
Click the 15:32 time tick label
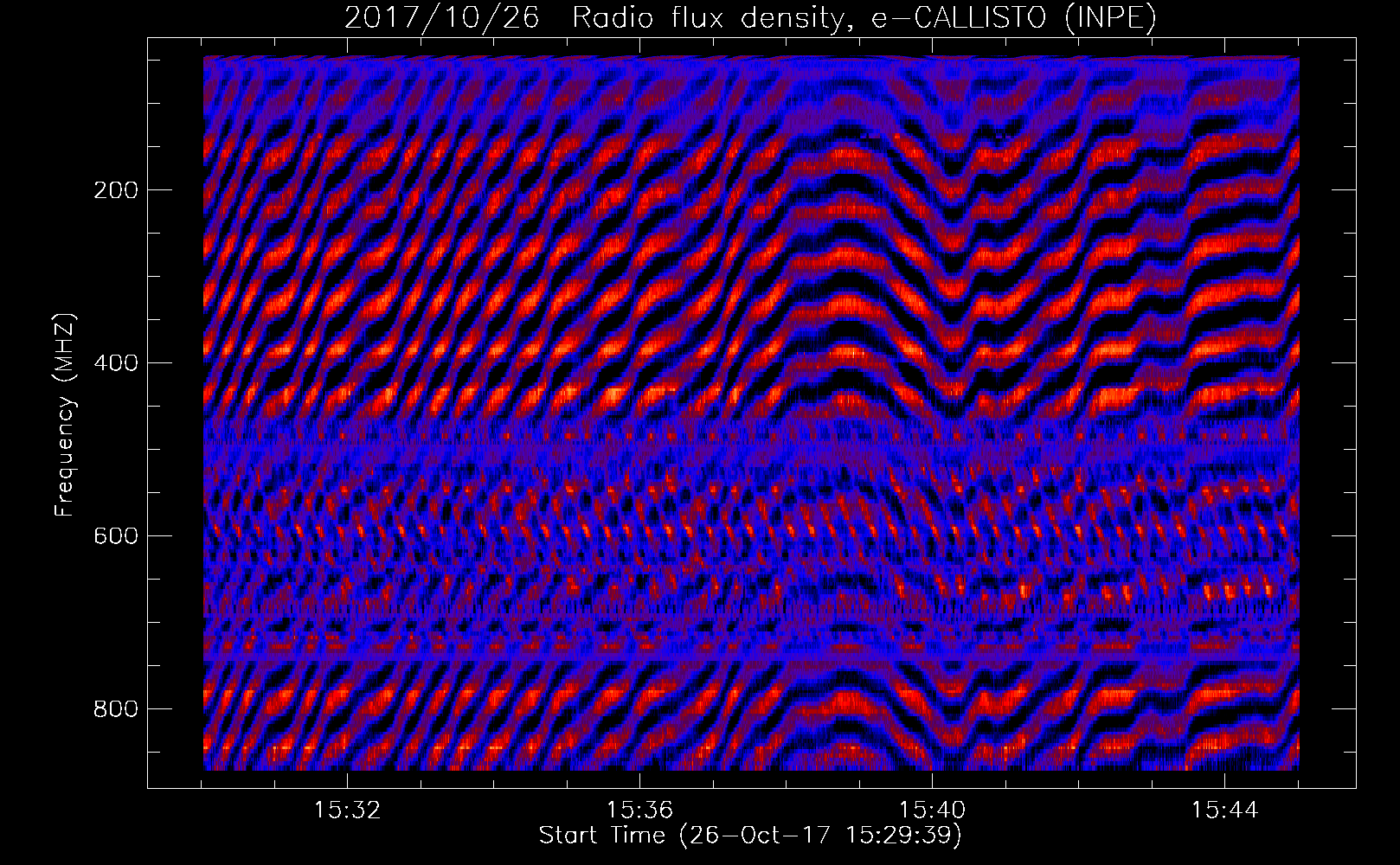[347, 811]
